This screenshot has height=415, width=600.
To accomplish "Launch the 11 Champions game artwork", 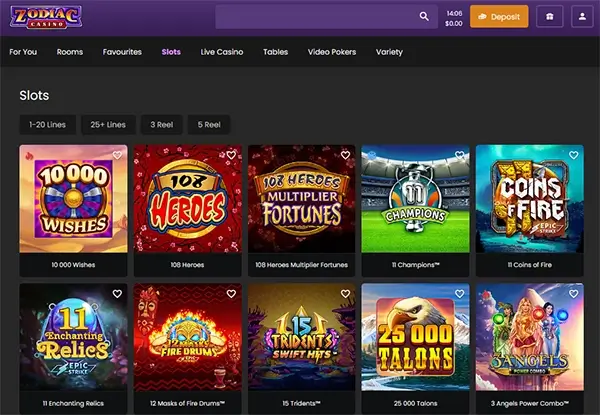I will click(416, 199).
